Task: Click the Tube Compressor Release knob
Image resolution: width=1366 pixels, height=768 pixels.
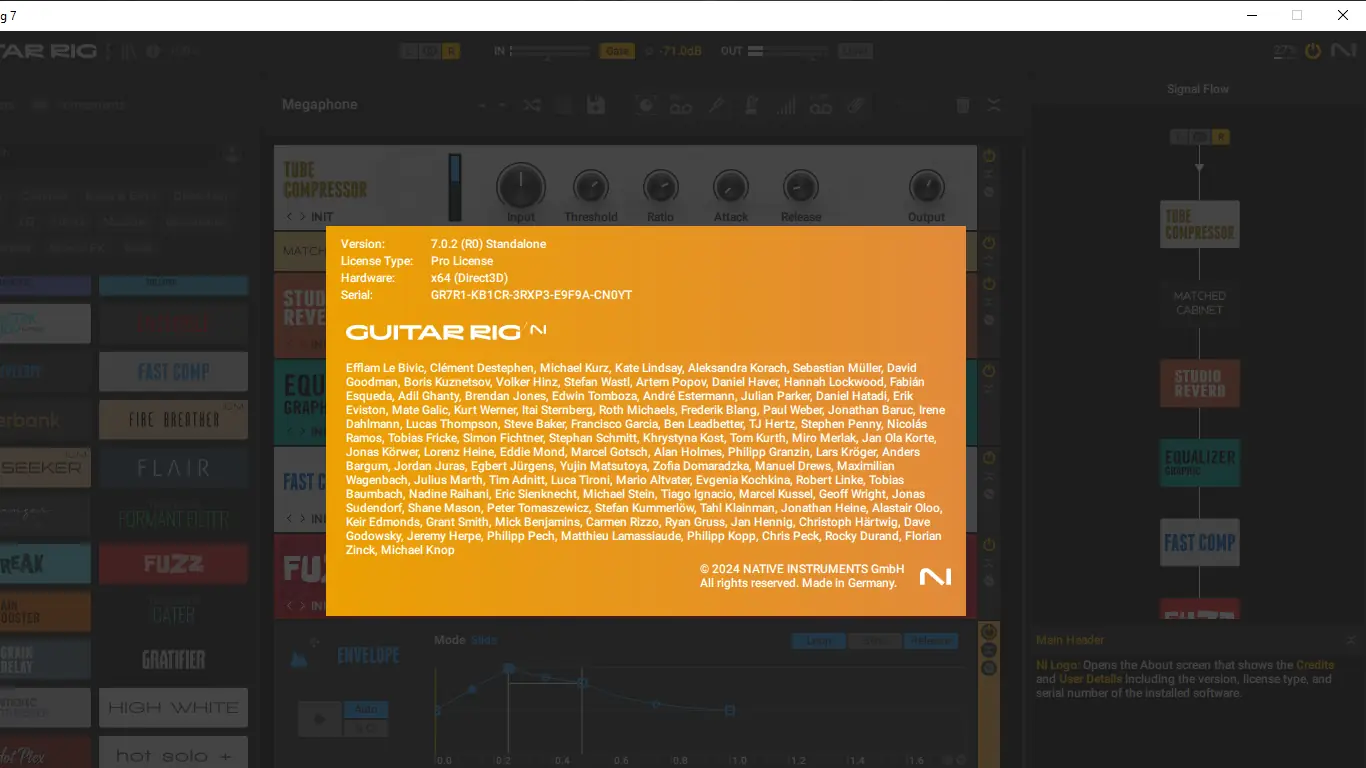Action: [x=800, y=187]
